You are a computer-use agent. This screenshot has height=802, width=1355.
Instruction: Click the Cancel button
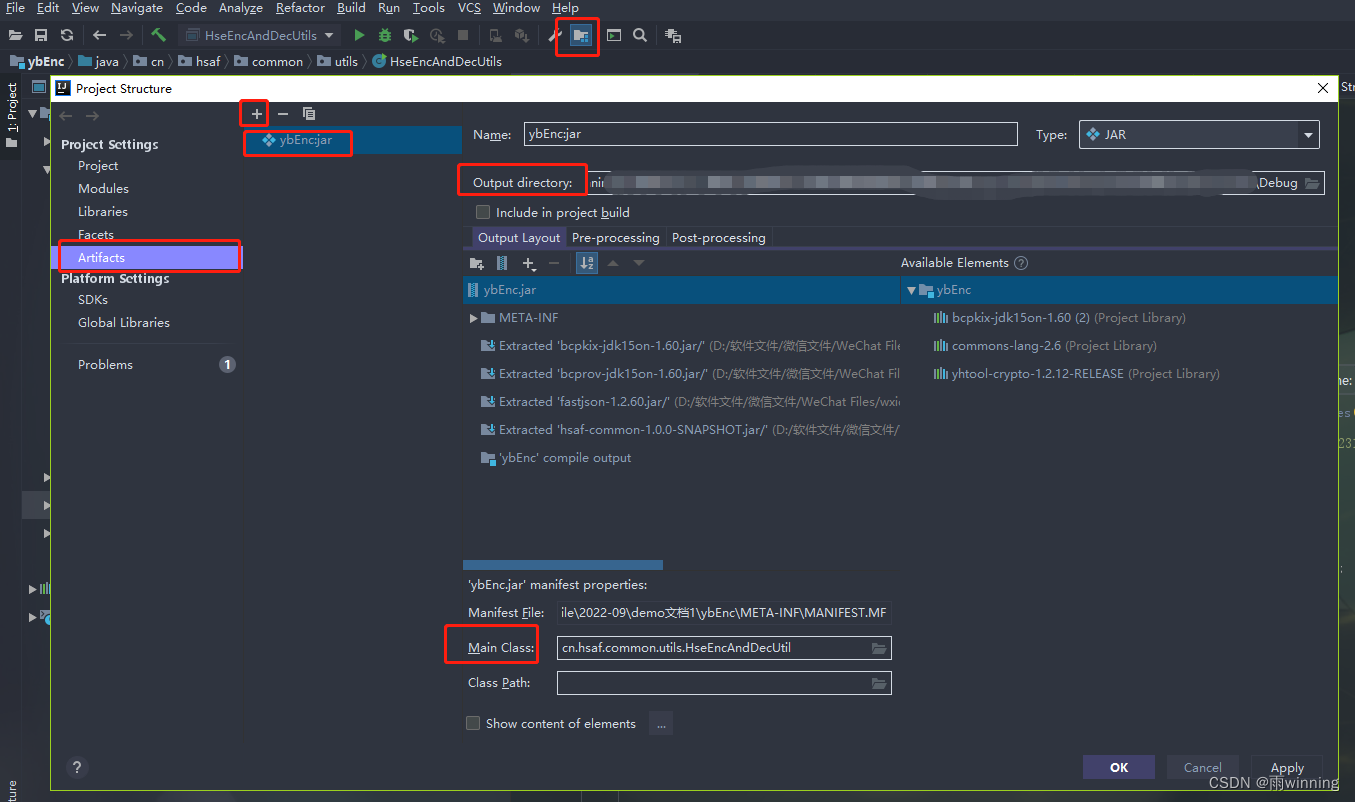point(1202,767)
